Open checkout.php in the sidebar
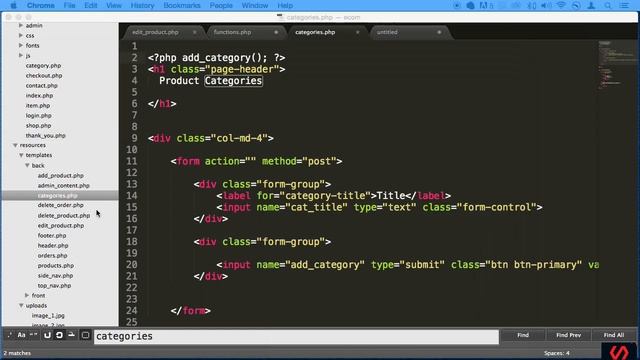The image size is (640, 360). [x=44, y=76]
